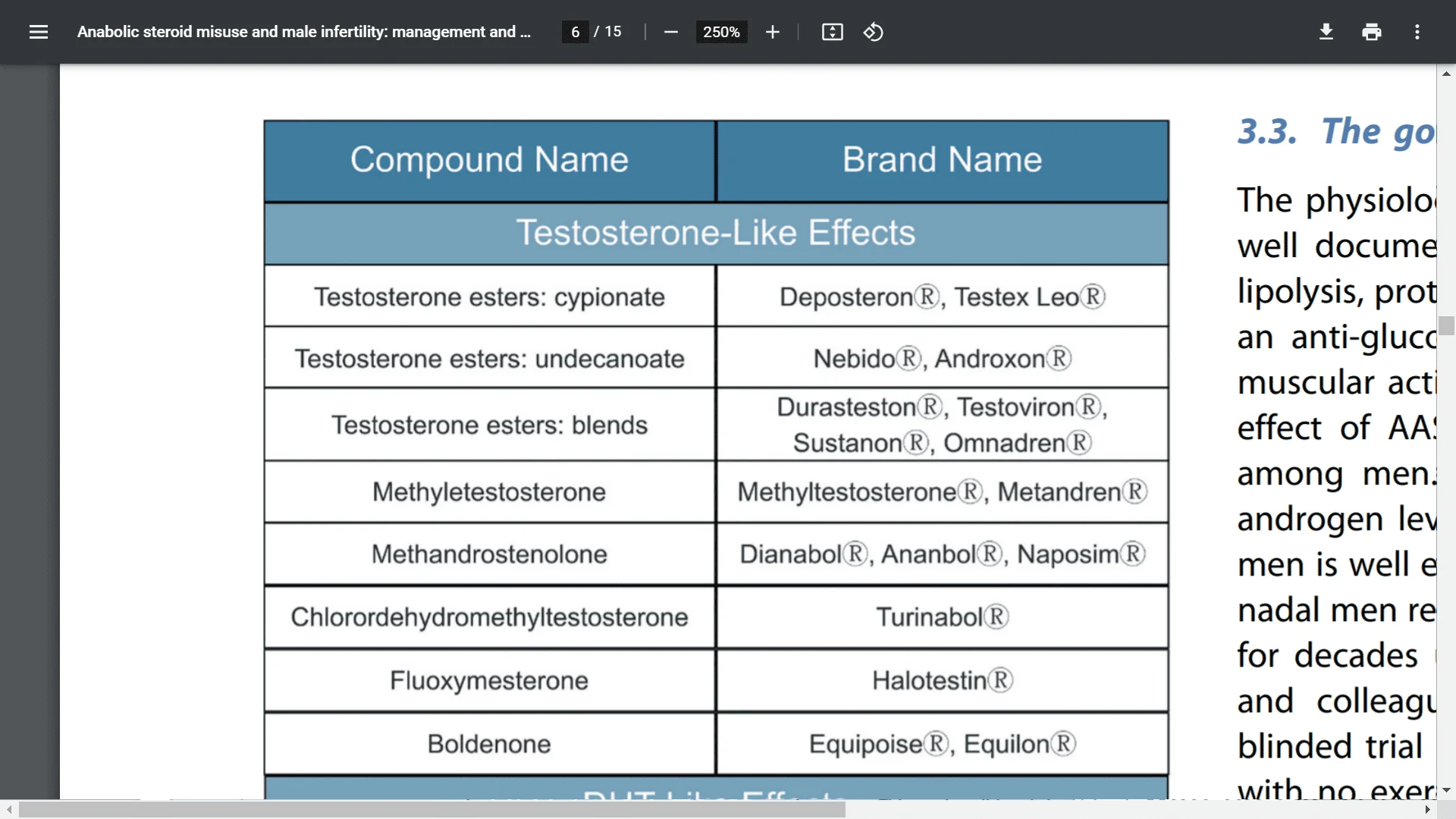The width and height of the screenshot is (1456, 819).
Task: Click the 'Compound Name' table header
Action: (x=489, y=161)
